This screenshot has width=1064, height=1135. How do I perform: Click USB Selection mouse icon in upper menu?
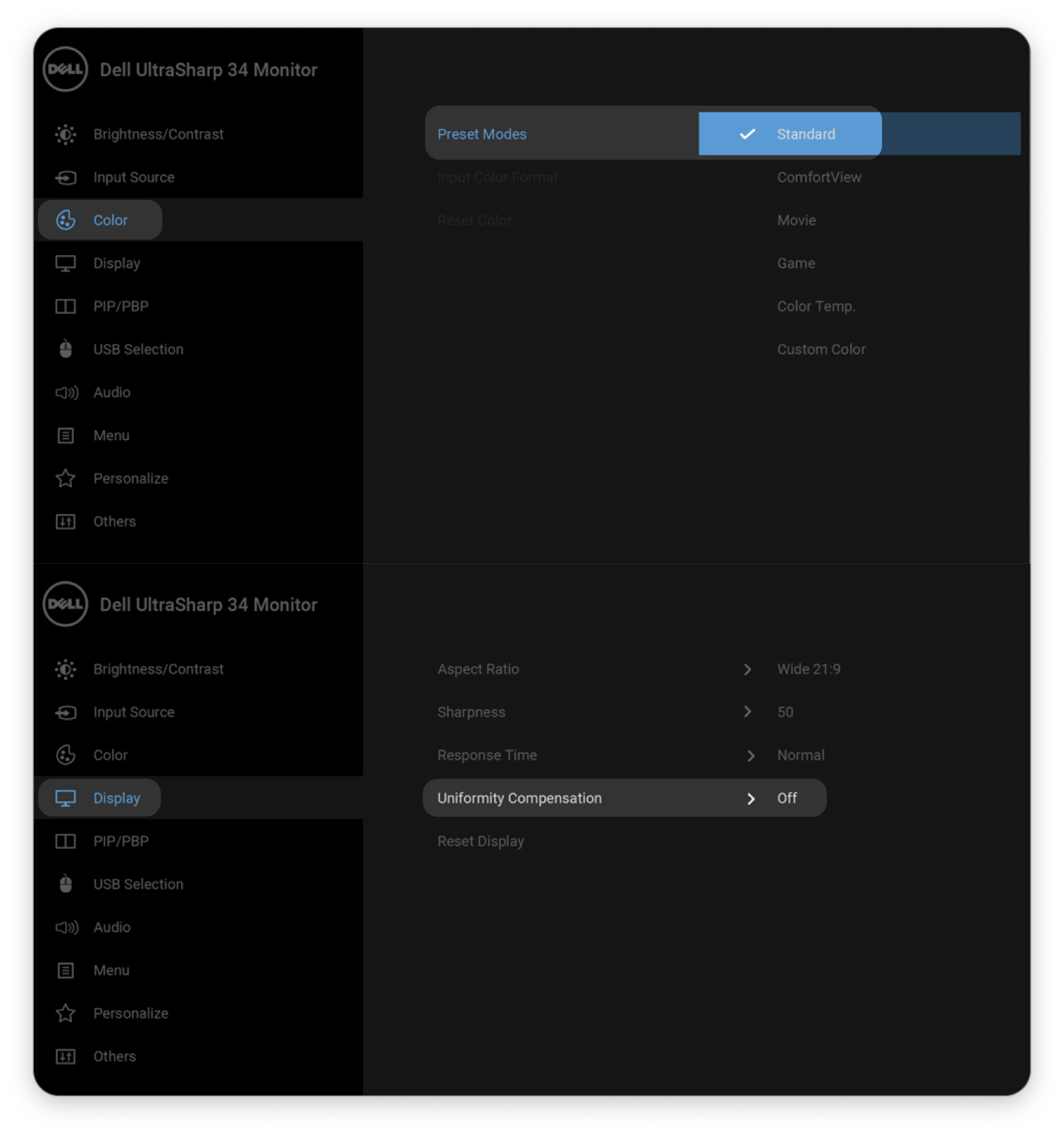pyautogui.click(x=65, y=349)
